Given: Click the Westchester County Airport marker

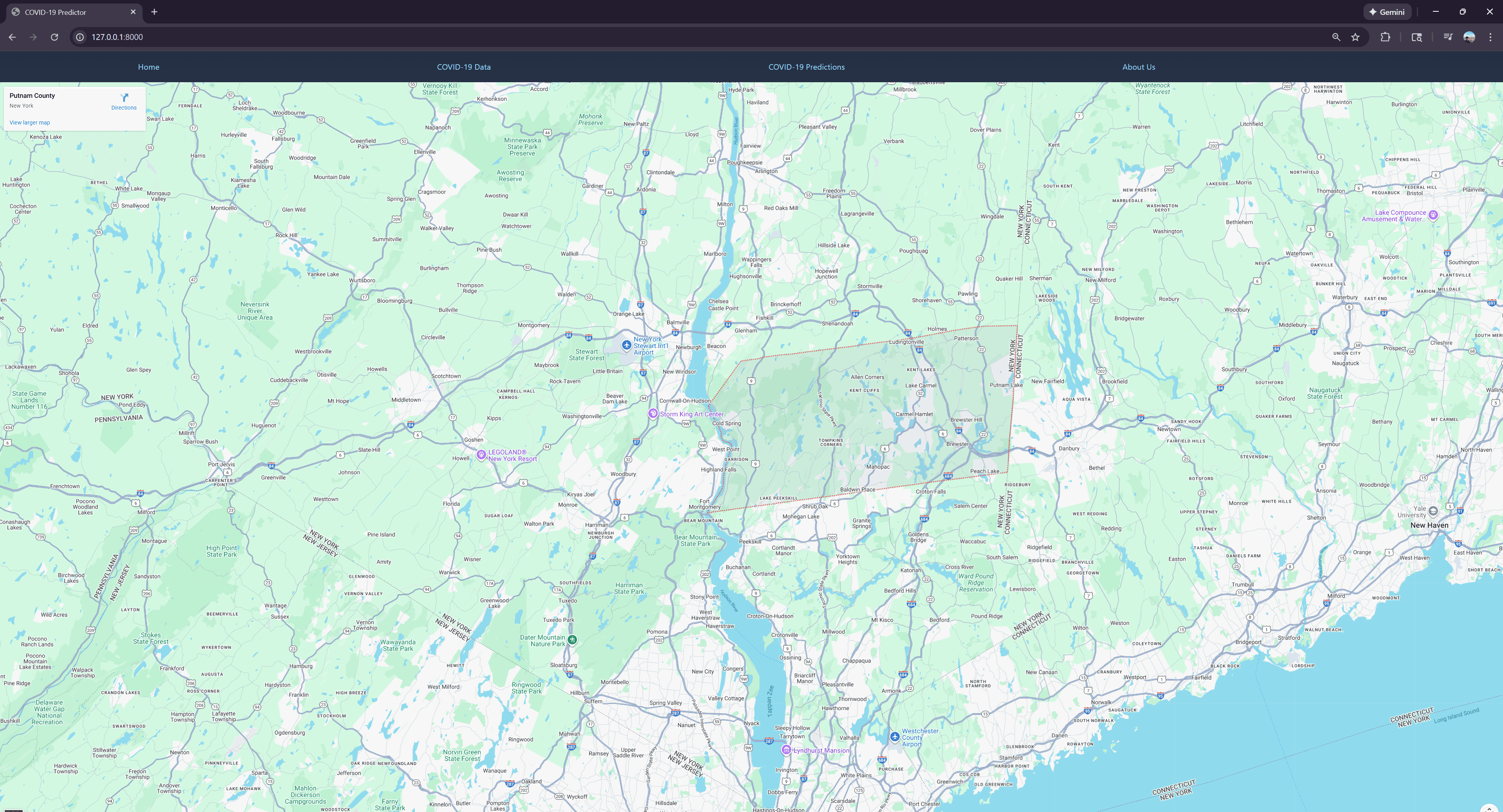Looking at the screenshot, I should 894,737.
